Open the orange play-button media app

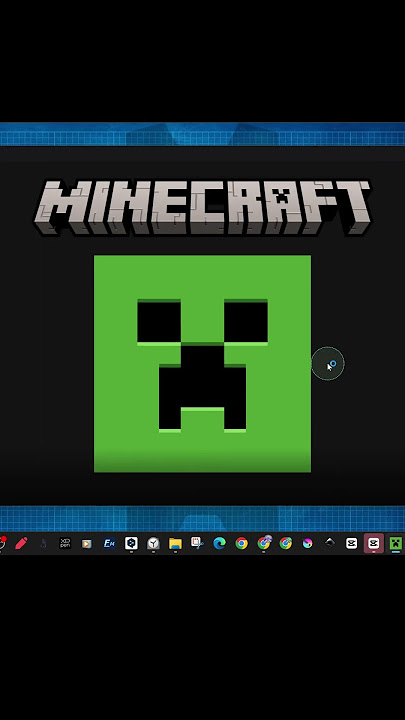(87, 544)
